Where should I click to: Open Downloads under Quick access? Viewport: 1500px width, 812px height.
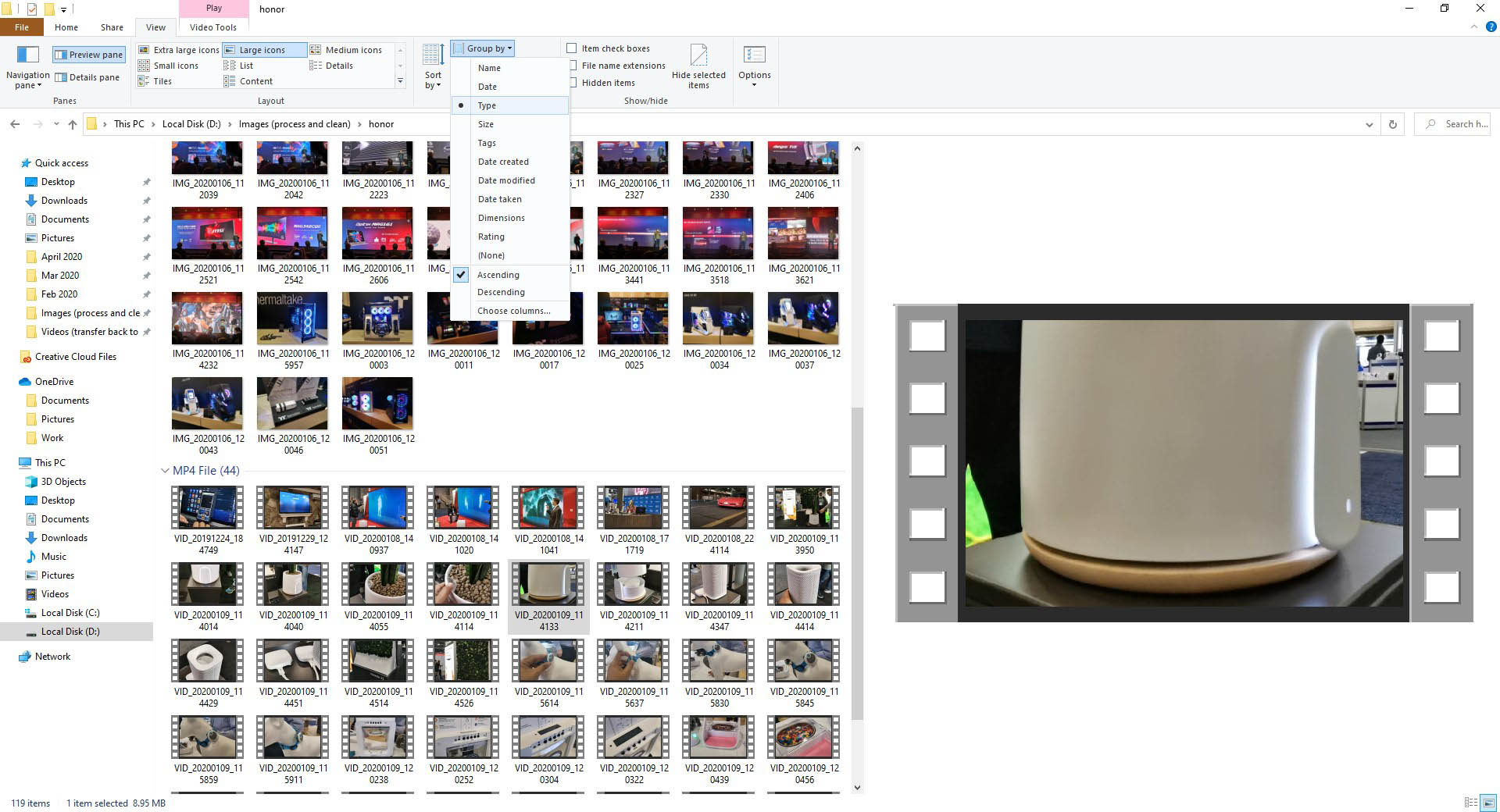click(x=64, y=201)
